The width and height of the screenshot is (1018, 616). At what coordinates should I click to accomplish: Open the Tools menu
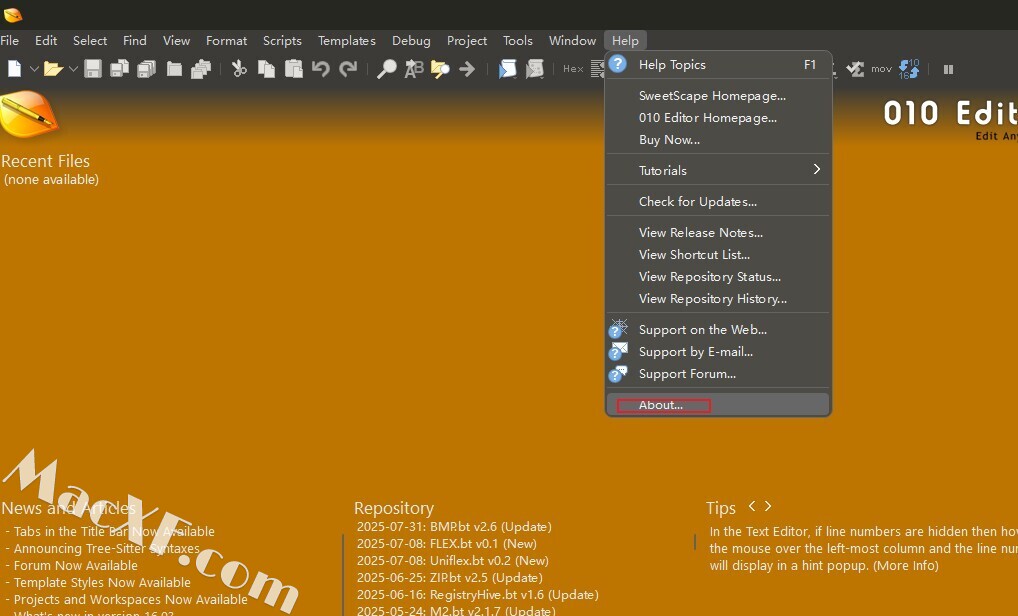pyautogui.click(x=517, y=40)
